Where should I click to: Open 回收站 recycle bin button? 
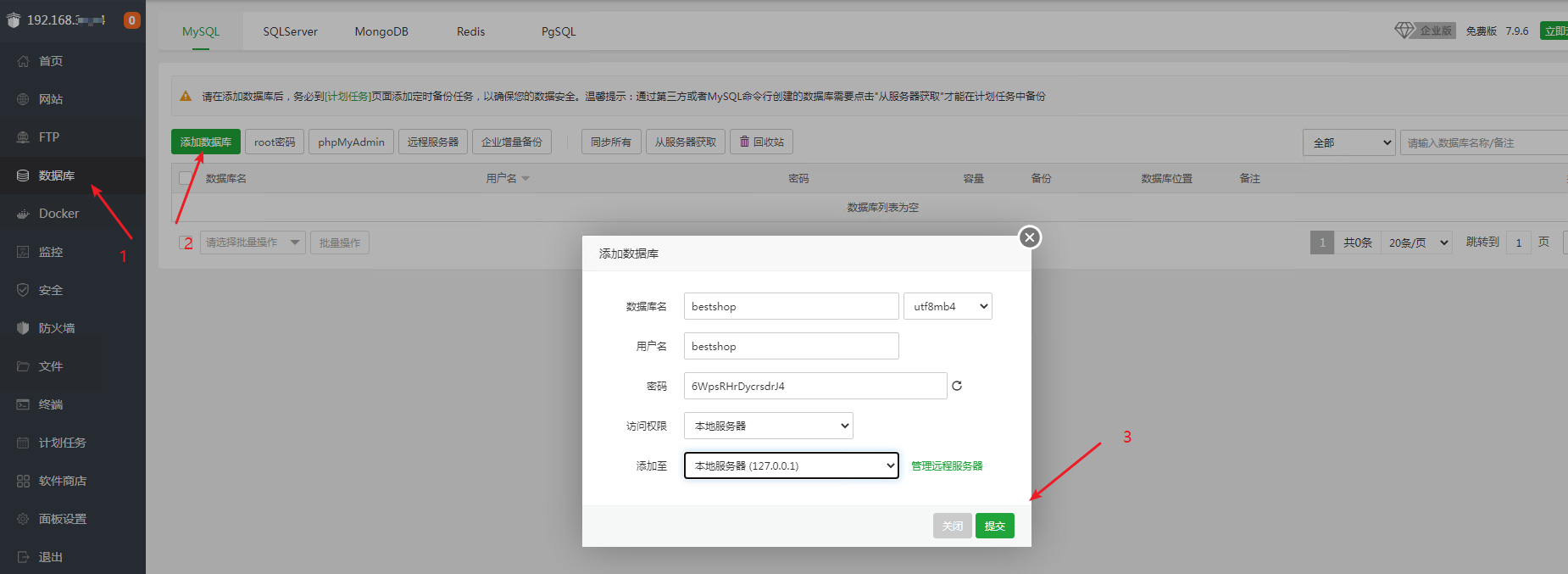point(761,142)
